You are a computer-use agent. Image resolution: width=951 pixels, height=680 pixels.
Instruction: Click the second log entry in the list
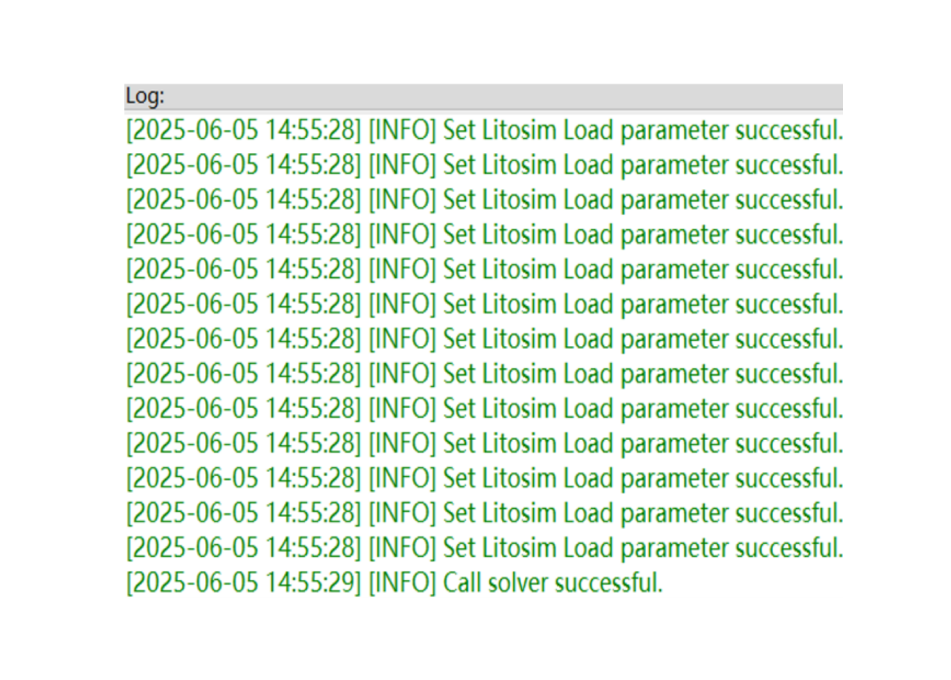pos(485,165)
